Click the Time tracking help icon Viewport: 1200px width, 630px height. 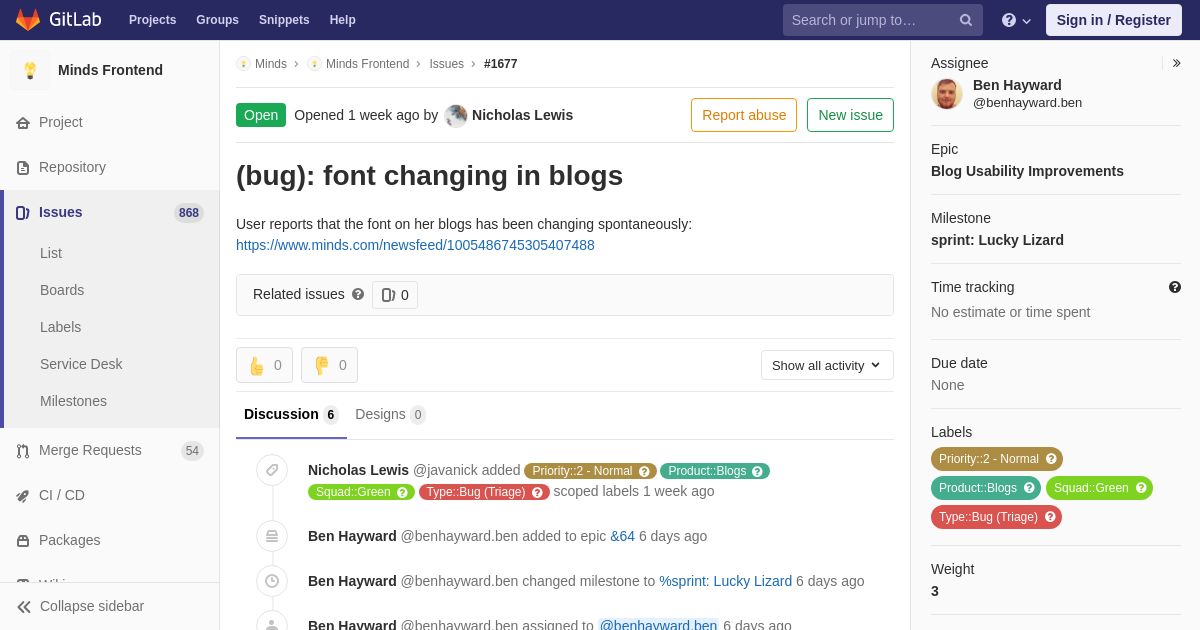tap(1175, 287)
